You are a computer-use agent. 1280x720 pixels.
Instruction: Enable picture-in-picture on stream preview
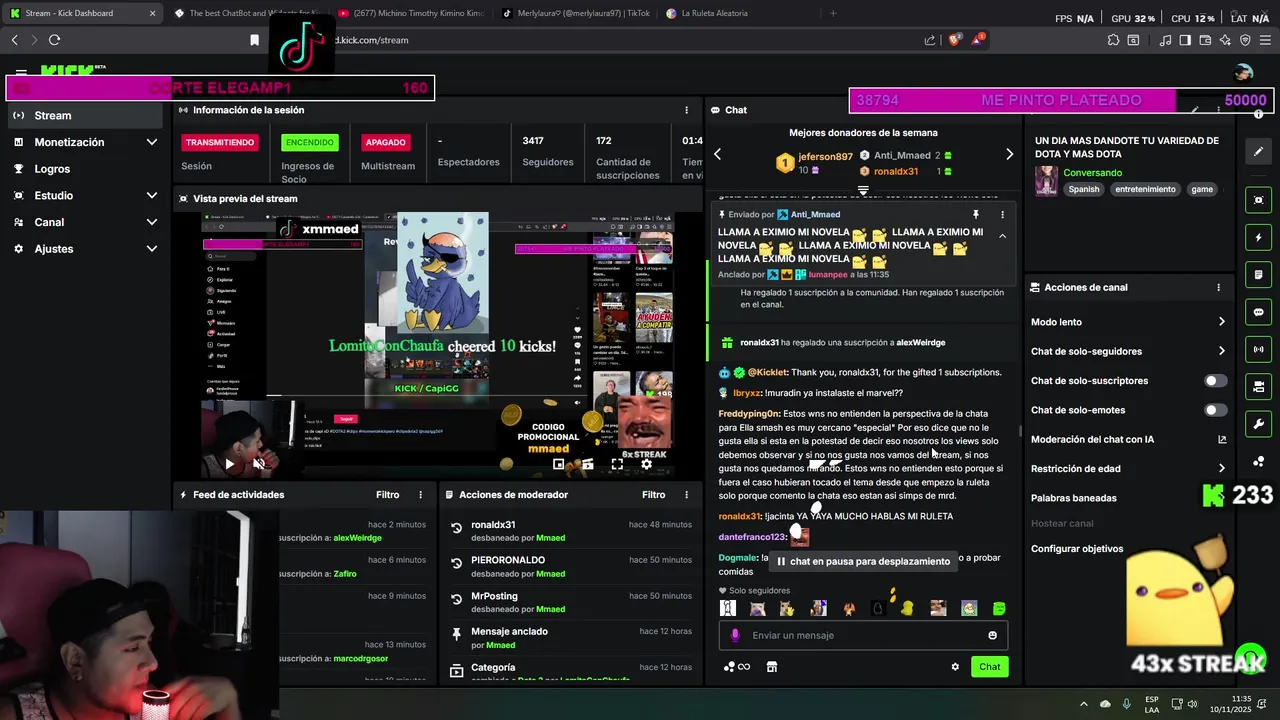point(559,464)
